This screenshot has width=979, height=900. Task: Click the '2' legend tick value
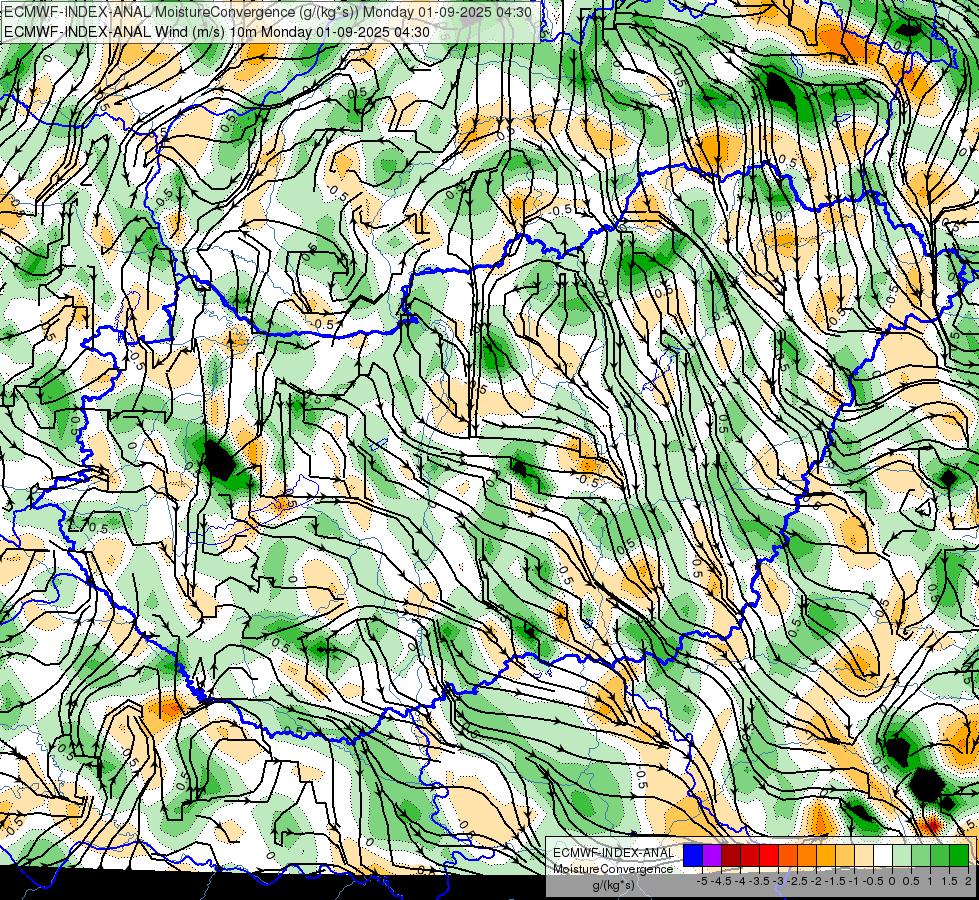click(968, 881)
